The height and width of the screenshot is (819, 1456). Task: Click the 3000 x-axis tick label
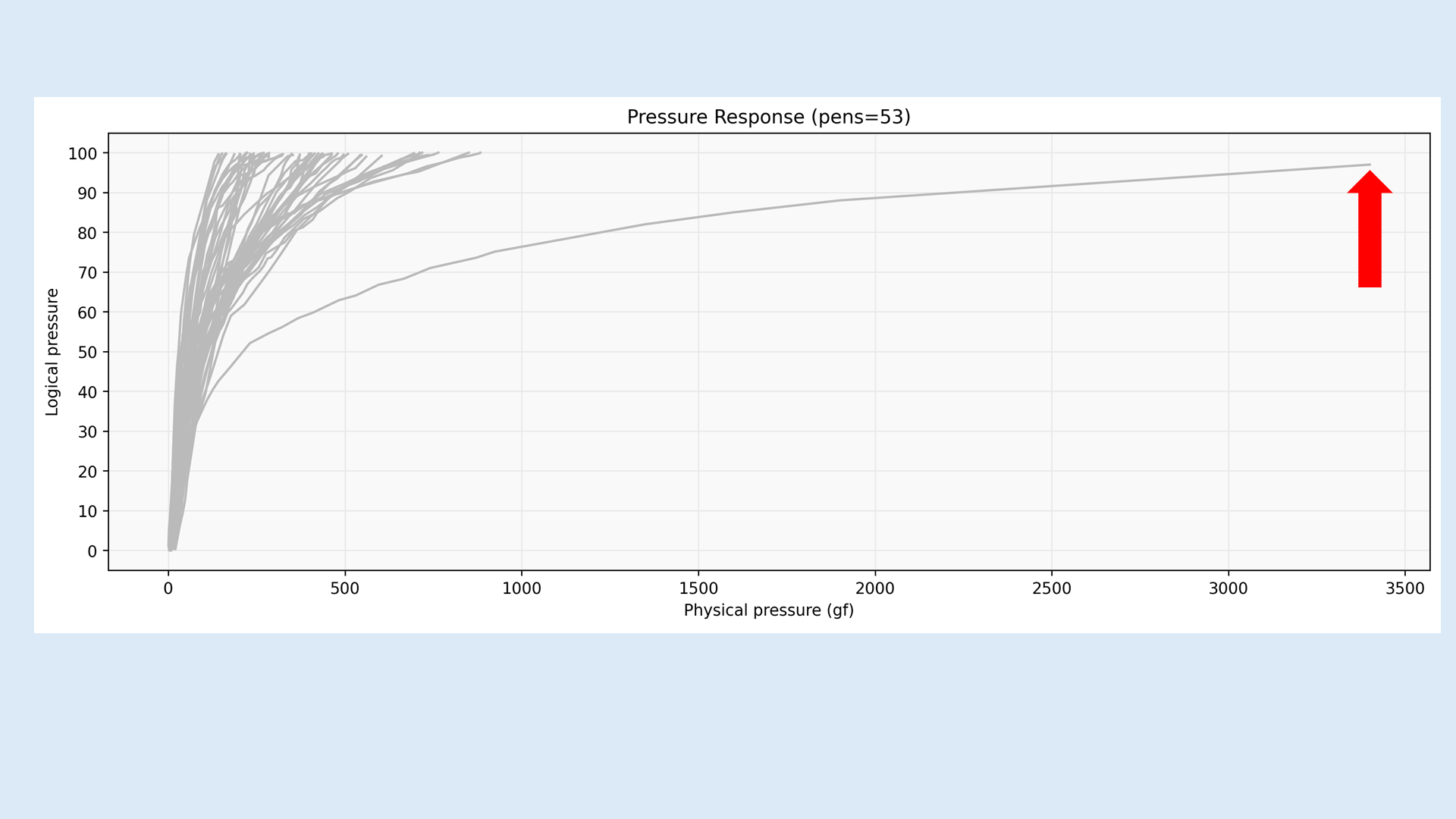(x=1228, y=589)
